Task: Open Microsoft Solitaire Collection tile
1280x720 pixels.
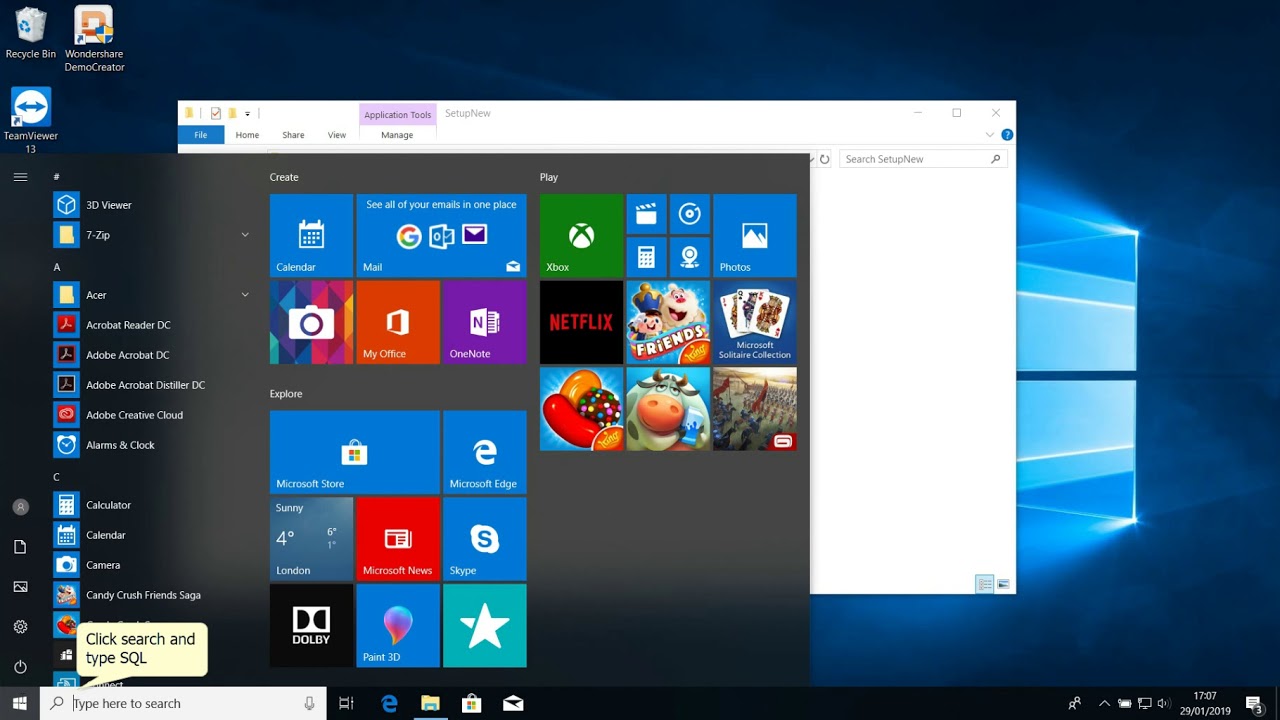Action: pos(755,322)
